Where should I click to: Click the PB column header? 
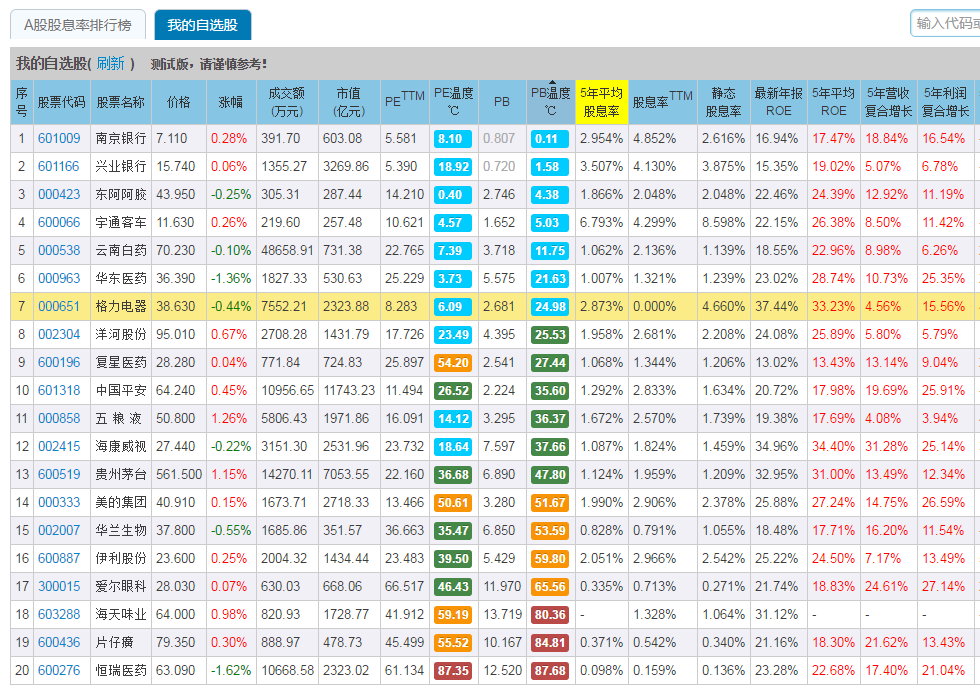click(502, 102)
